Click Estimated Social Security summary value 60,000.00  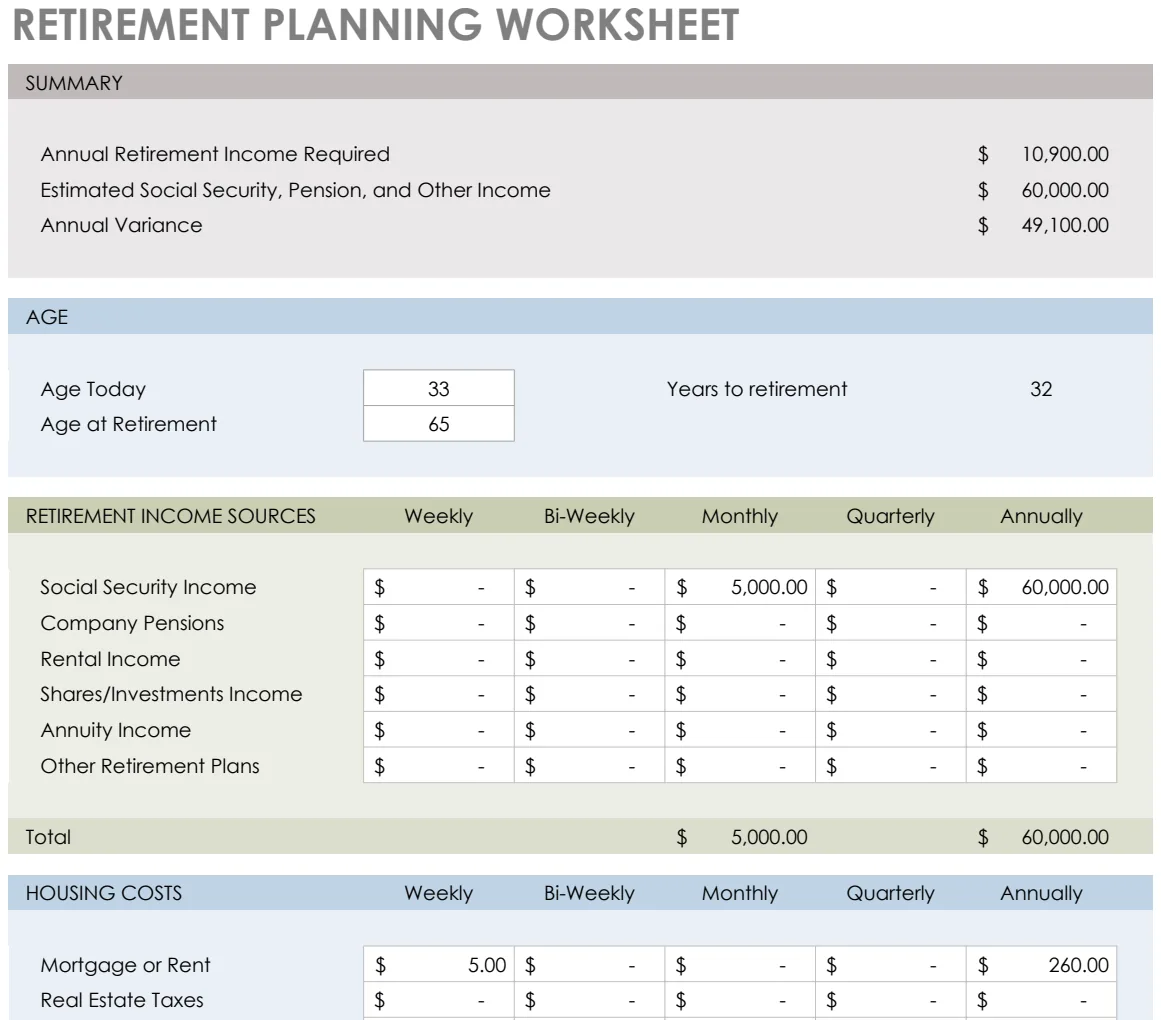click(x=1065, y=190)
